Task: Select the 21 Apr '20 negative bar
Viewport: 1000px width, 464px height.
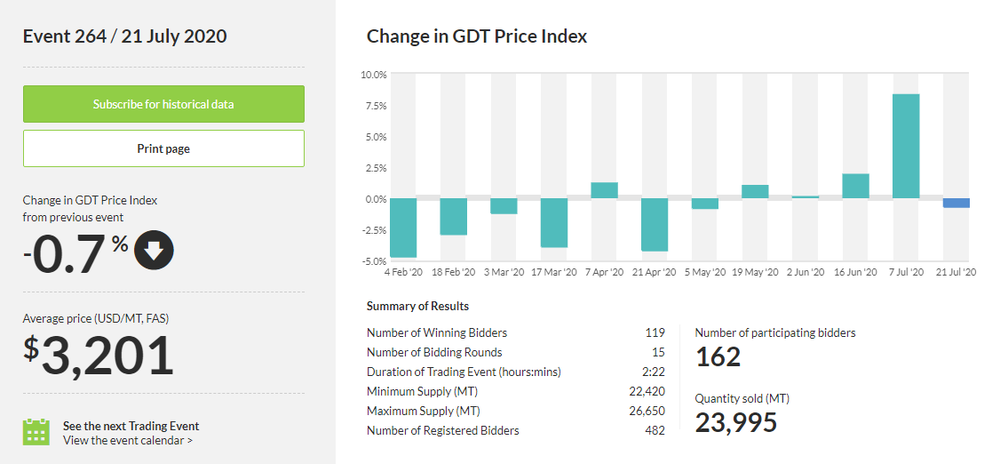Action: click(x=655, y=224)
